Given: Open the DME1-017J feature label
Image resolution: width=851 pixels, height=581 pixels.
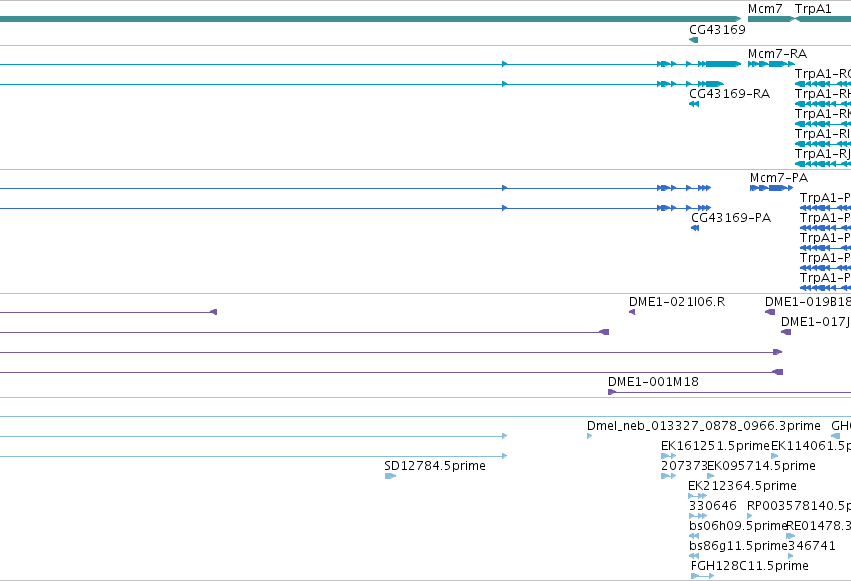Looking at the screenshot, I should pos(816,322).
